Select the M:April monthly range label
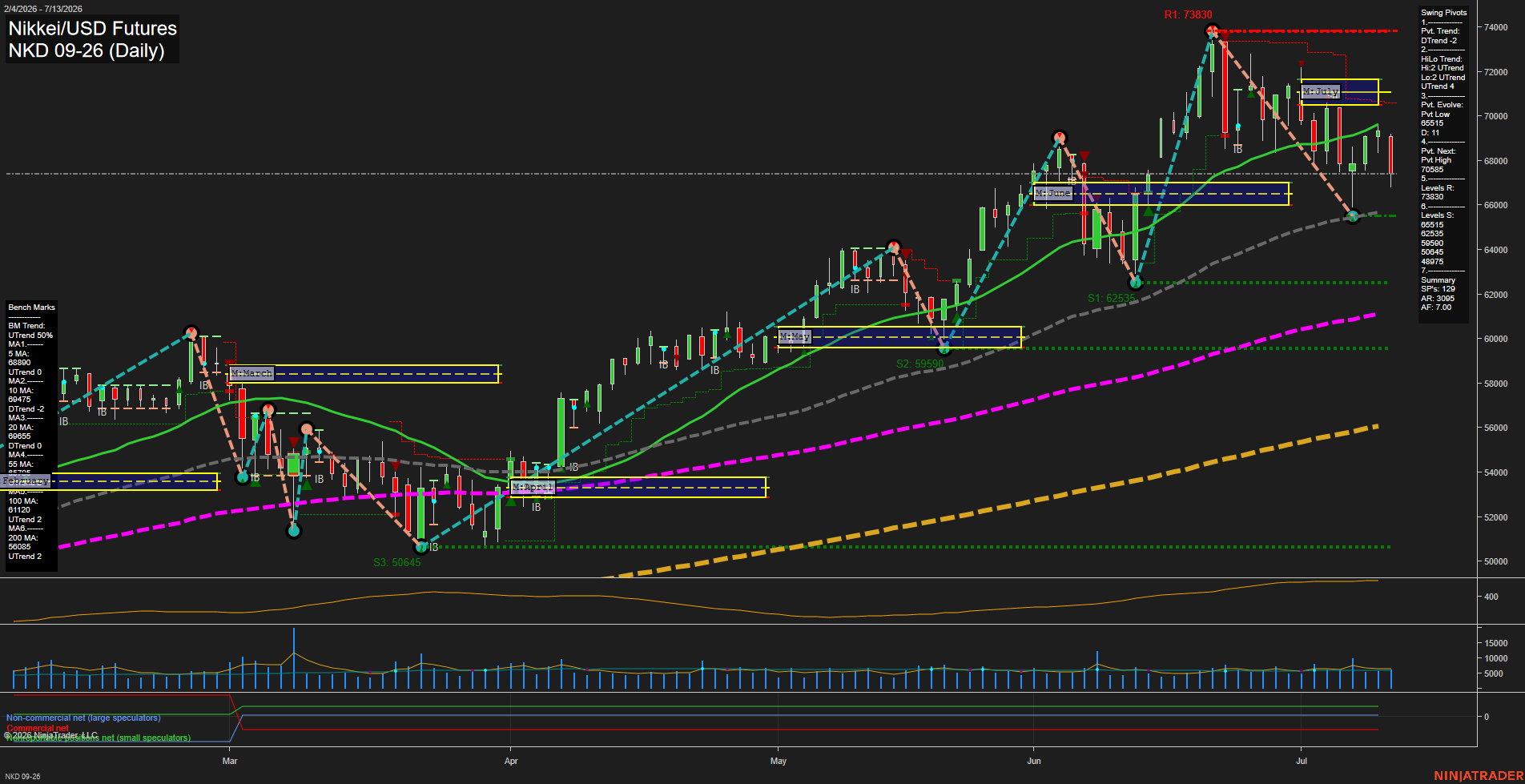Screen dimensions: 1525x784 pos(533,487)
